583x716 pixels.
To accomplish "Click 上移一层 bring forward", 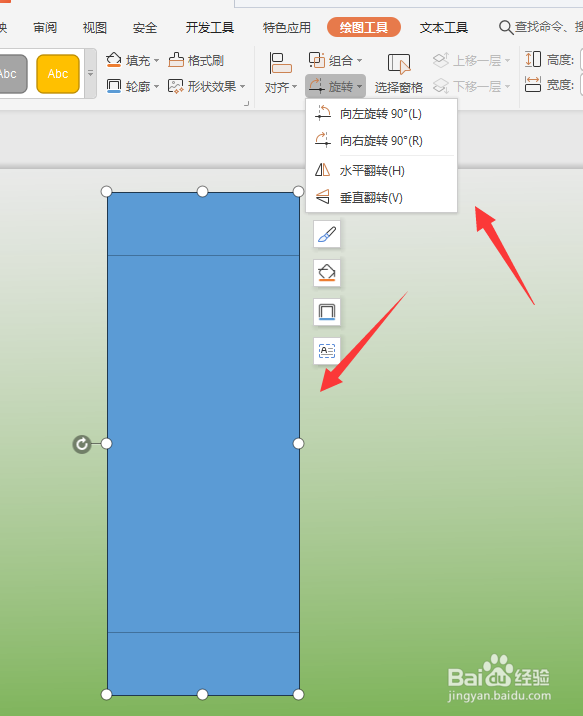I will 467,60.
